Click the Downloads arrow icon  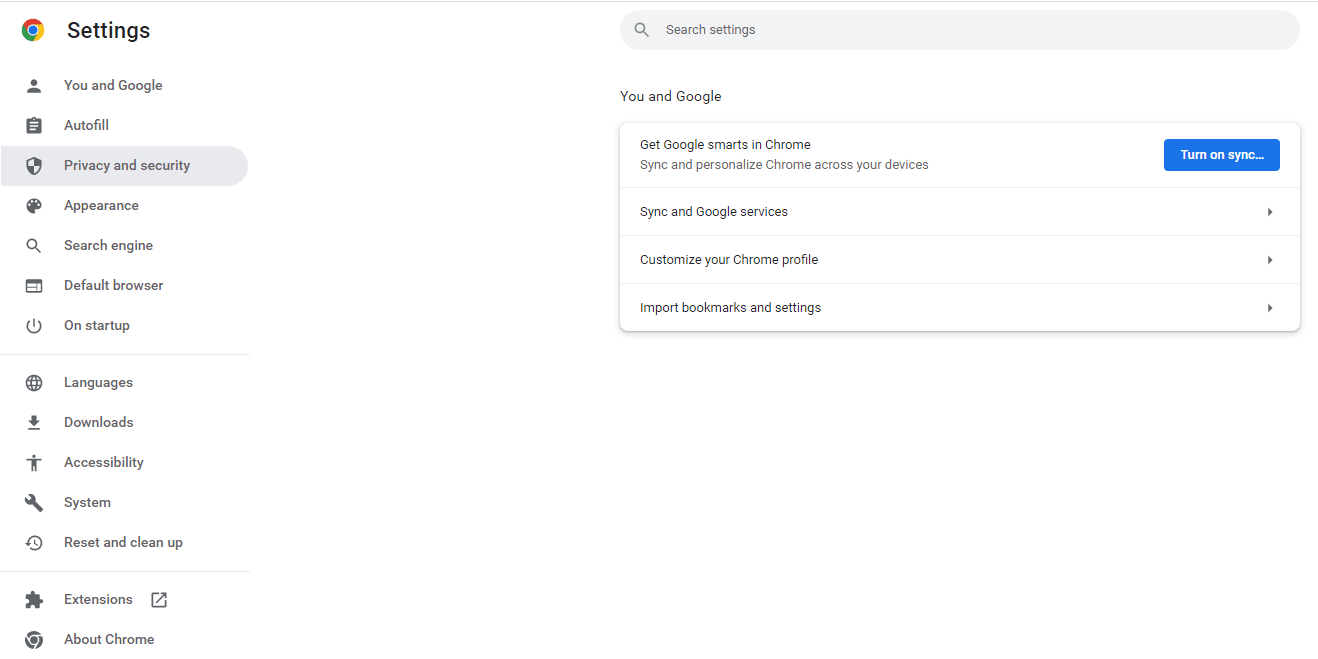click(x=34, y=422)
